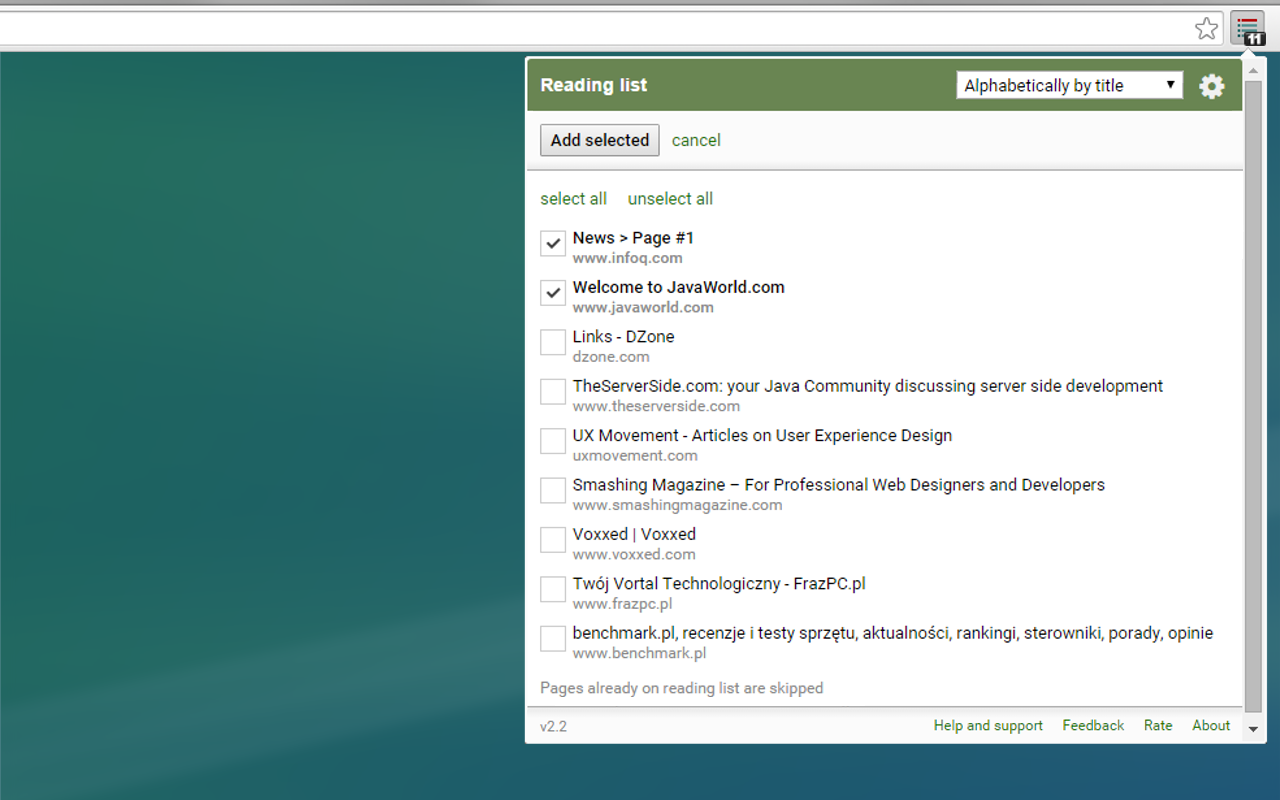The height and width of the screenshot is (800, 1280).
Task: Click the TheServerSide.com Java Community title
Action: 867,386
